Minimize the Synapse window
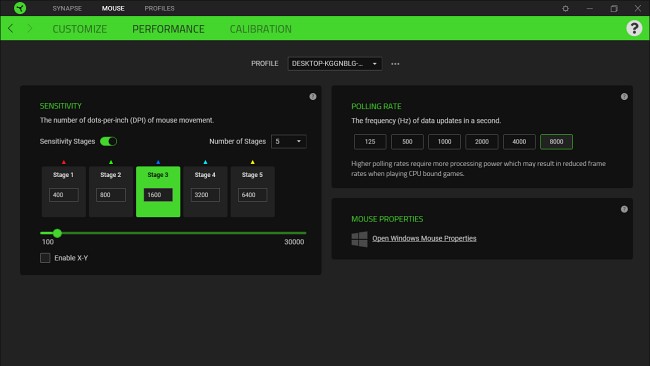This screenshot has height=366, width=650. click(589, 8)
